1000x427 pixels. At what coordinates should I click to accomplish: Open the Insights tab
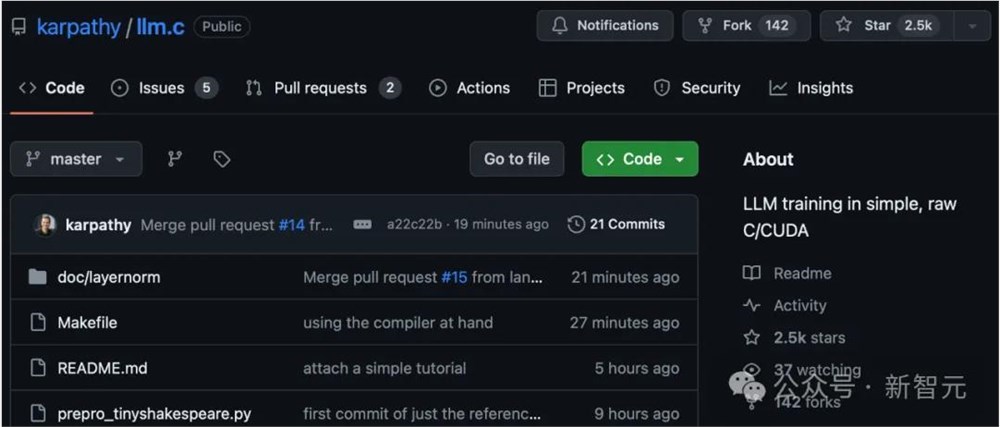point(811,88)
